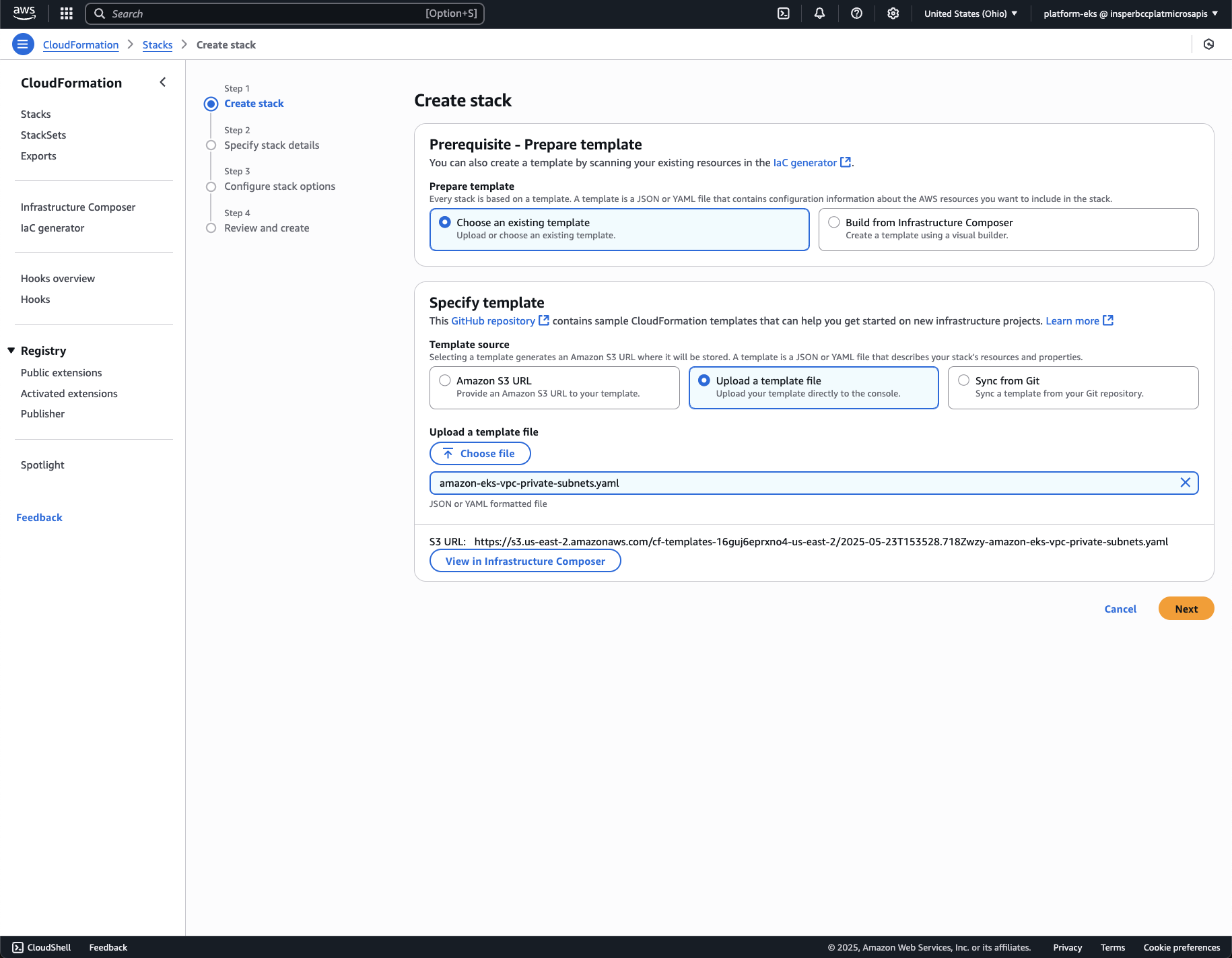The width and height of the screenshot is (1232, 958).
Task: Open the notifications bell
Action: [819, 13]
